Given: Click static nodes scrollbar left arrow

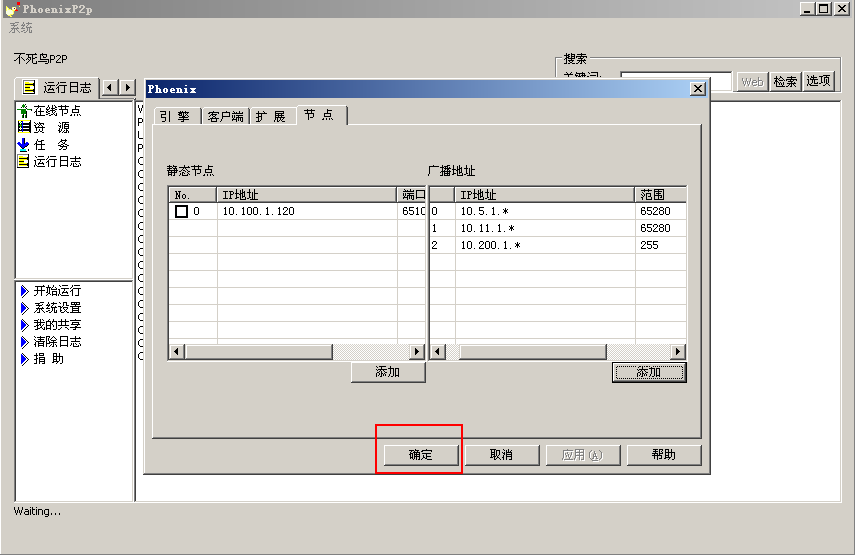Looking at the screenshot, I should click(176, 352).
